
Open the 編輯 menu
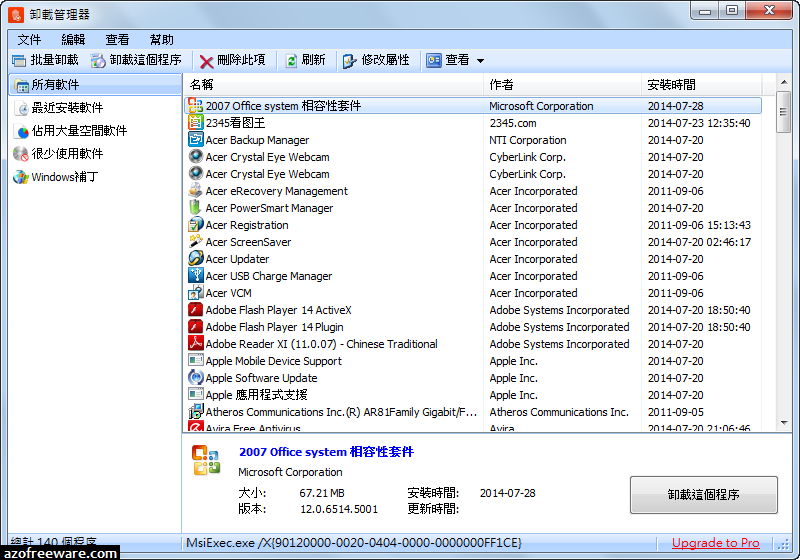tap(73, 40)
